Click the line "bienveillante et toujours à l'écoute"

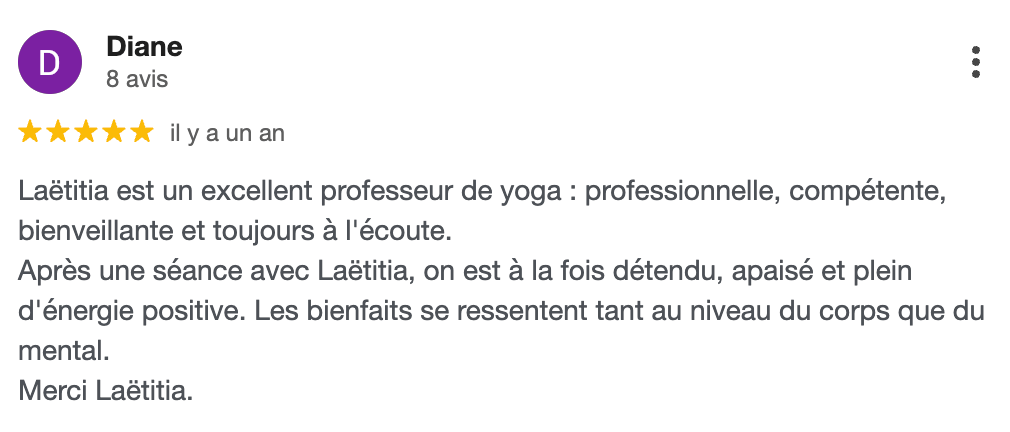[235, 232]
